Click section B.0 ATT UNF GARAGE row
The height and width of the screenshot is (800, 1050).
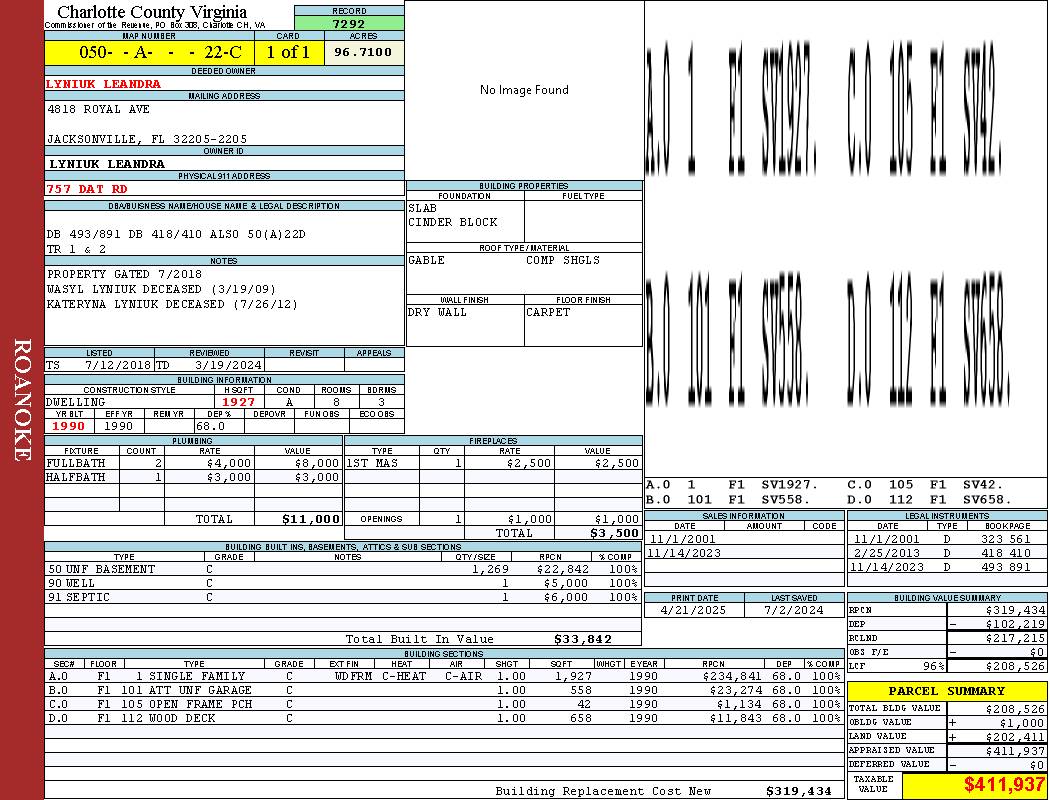[445, 690]
